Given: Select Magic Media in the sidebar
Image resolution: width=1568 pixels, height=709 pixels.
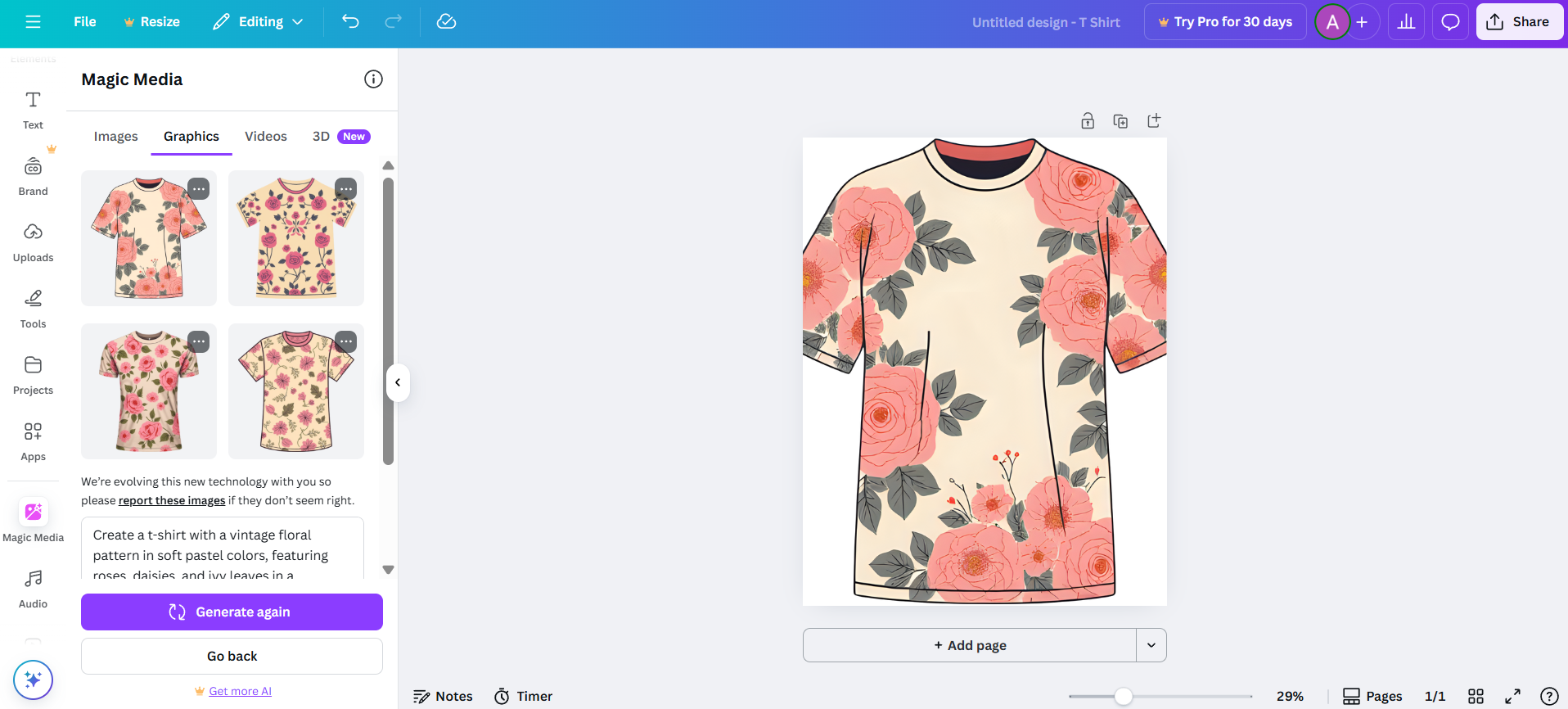Looking at the screenshot, I should tap(33, 521).
